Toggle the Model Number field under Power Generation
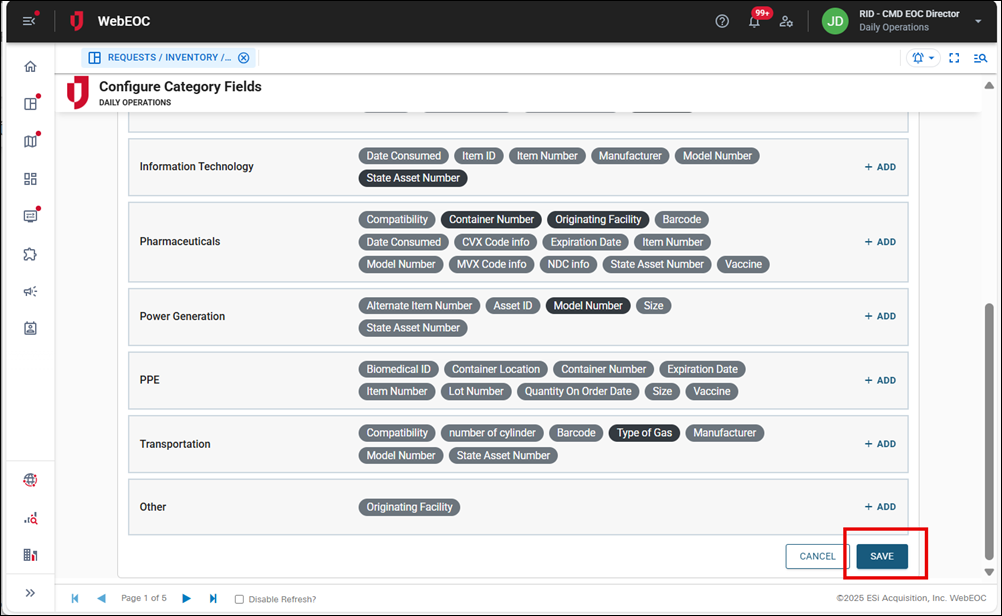The width and height of the screenshot is (1002, 616). 588,305
